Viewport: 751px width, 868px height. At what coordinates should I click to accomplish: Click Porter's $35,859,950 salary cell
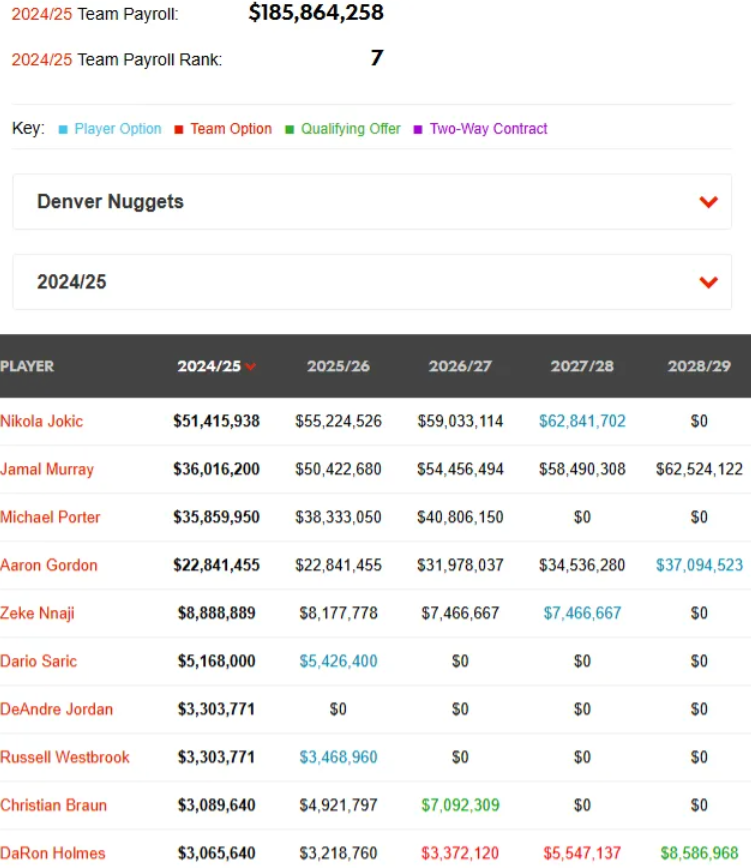coord(216,517)
